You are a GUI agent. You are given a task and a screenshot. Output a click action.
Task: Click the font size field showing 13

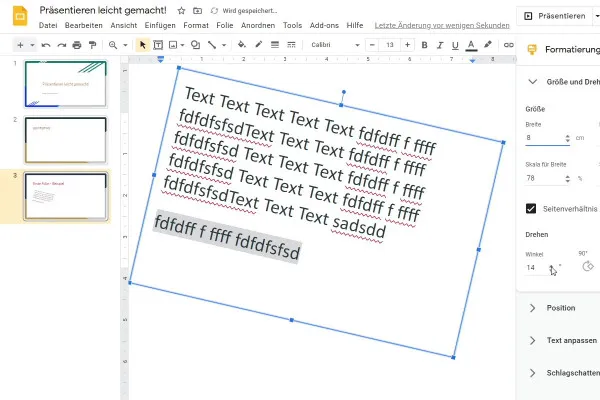coord(390,45)
